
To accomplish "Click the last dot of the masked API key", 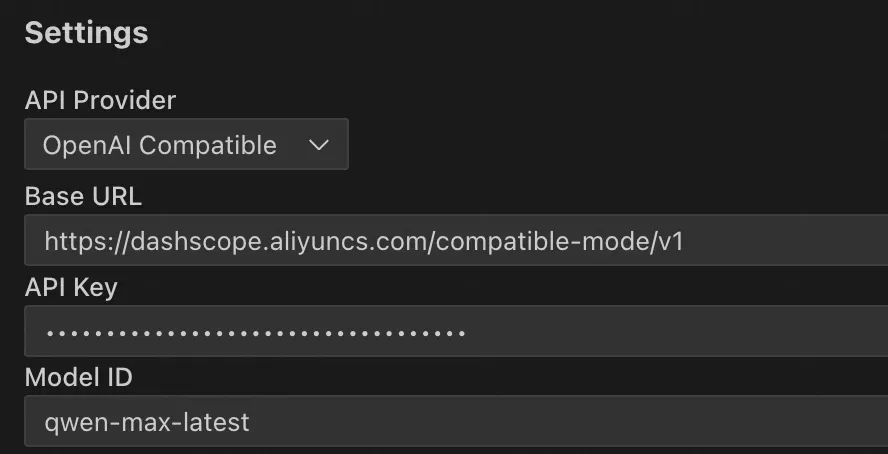I will 462,332.
